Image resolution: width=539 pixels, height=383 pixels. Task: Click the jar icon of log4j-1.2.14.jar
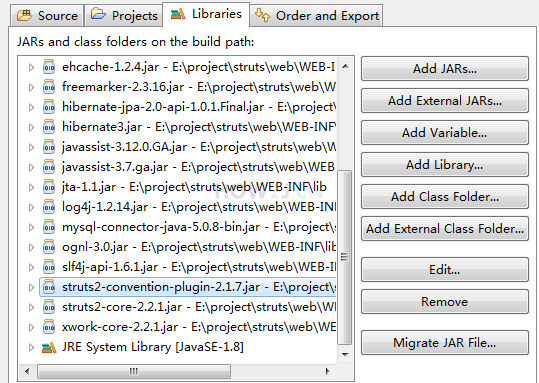click(x=49, y=207)
